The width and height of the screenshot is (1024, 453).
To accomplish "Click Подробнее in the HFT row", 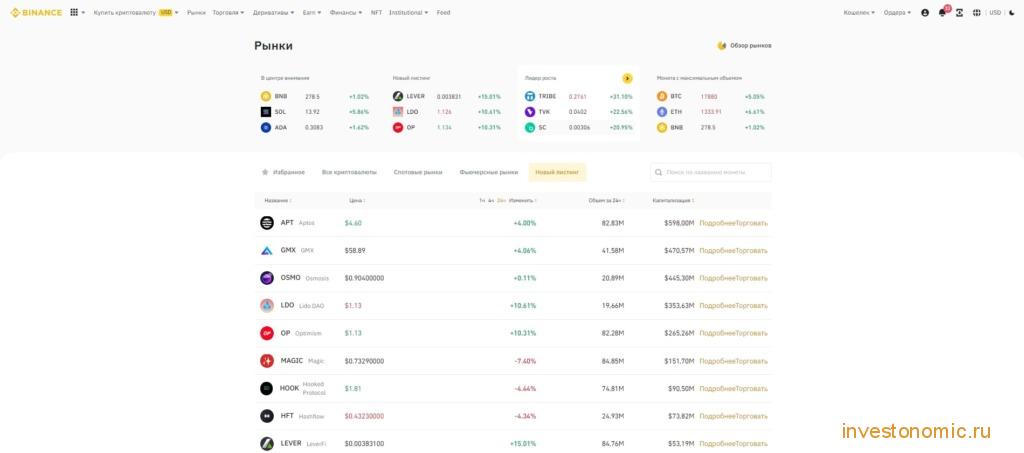I will (717, 416).
